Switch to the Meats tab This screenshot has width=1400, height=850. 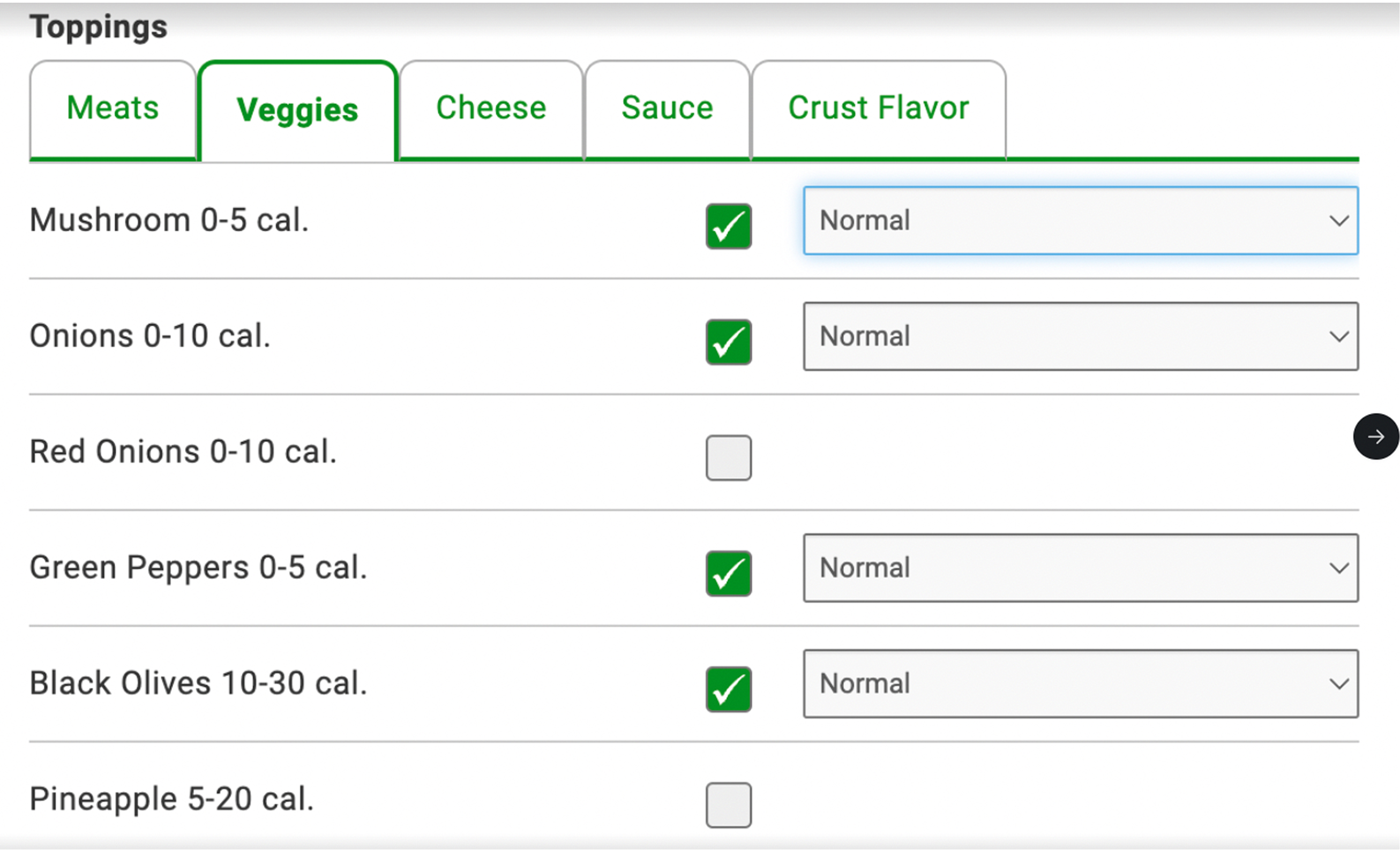tap(112, 108)
